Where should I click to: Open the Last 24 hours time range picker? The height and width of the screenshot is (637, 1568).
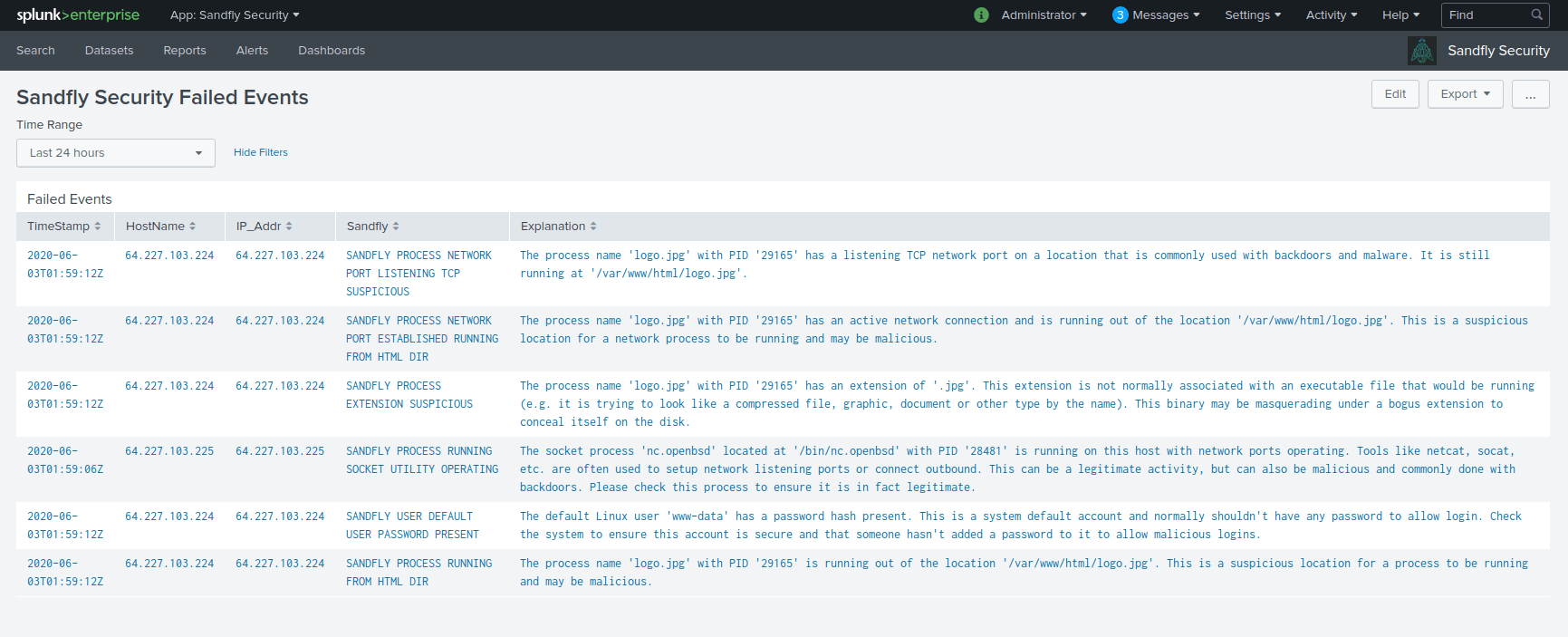[x=116, y=153]
